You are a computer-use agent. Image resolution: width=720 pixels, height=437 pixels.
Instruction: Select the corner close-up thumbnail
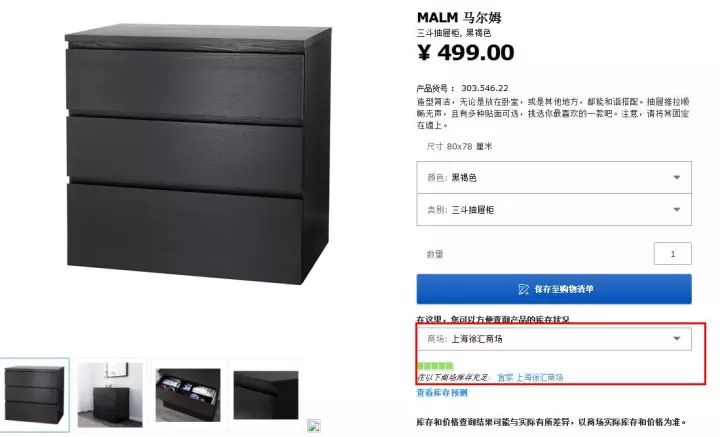266,395
